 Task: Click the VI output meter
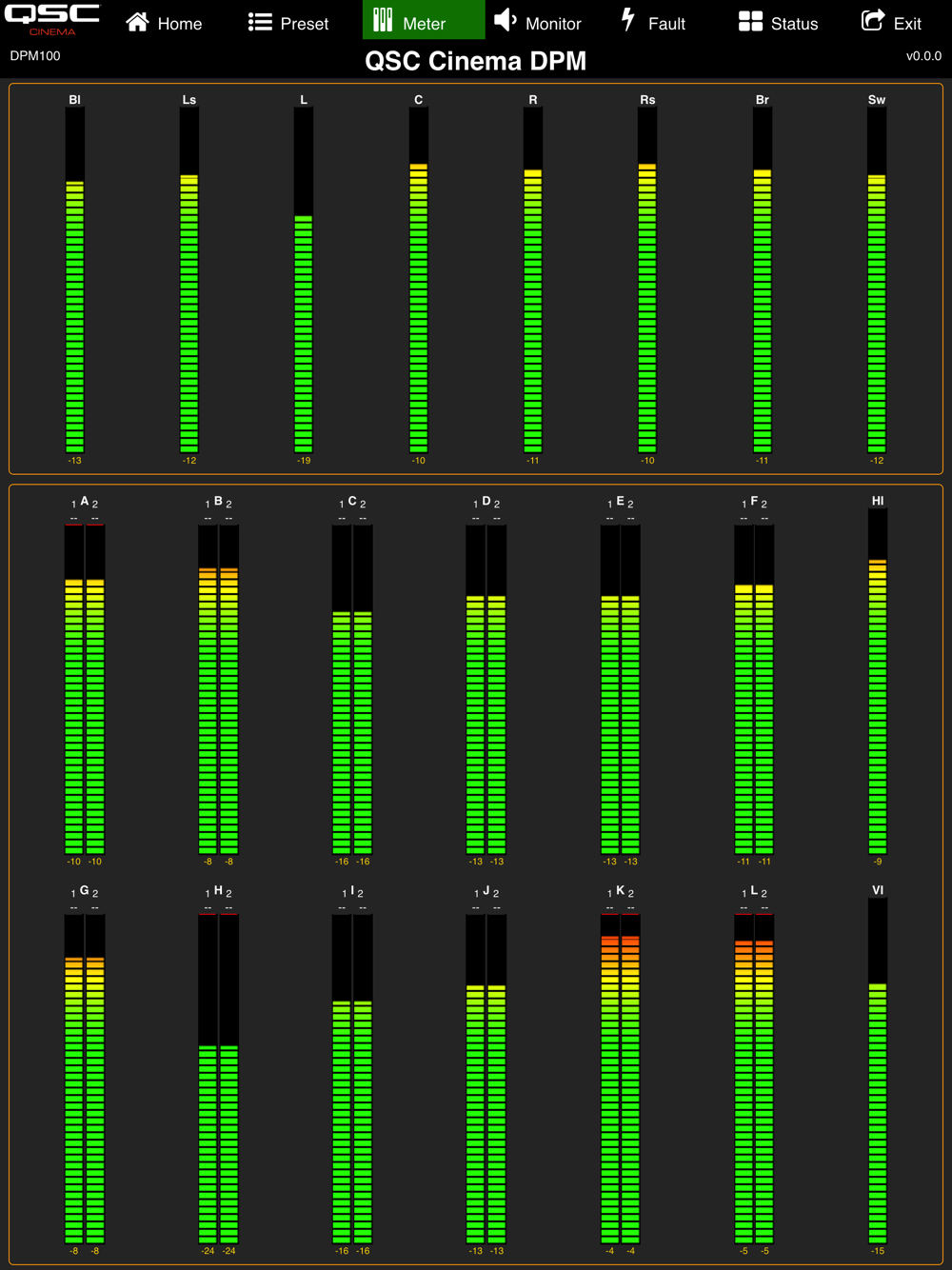click(x=878, y=1071)
